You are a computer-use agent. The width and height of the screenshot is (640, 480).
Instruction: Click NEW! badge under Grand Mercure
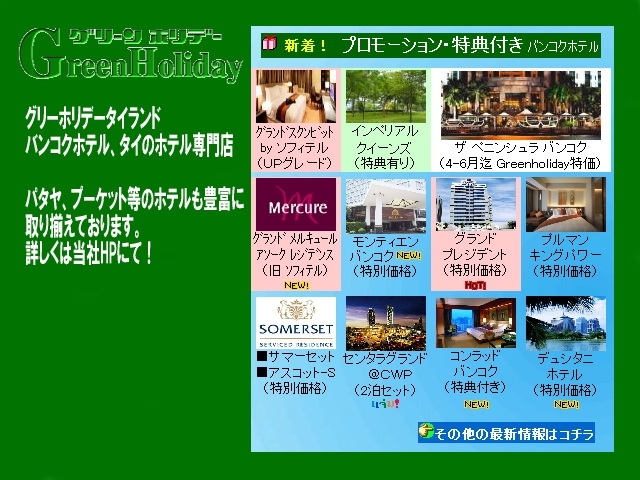point(297,285)
